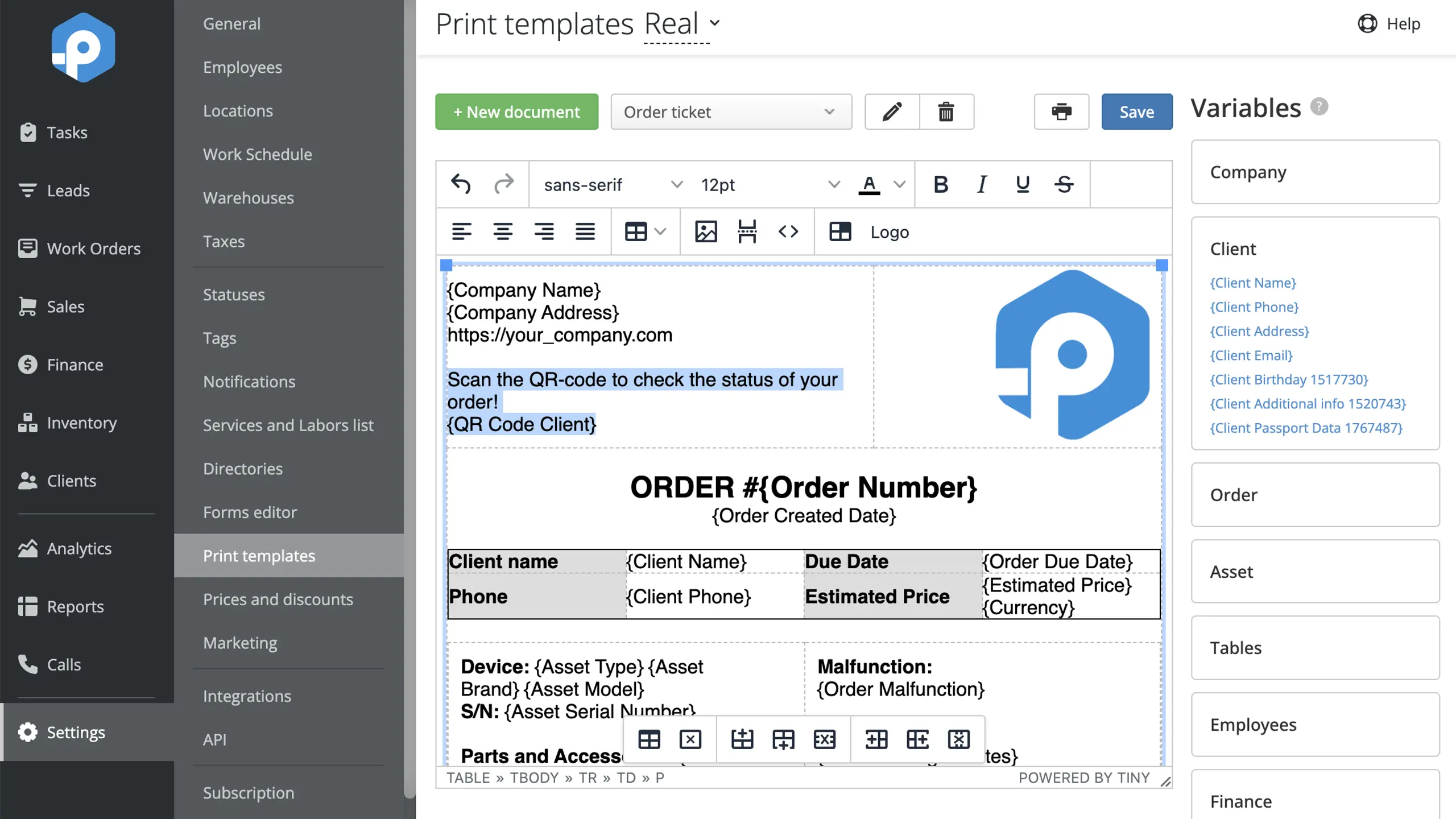Print the template with printer icon

1061,111
